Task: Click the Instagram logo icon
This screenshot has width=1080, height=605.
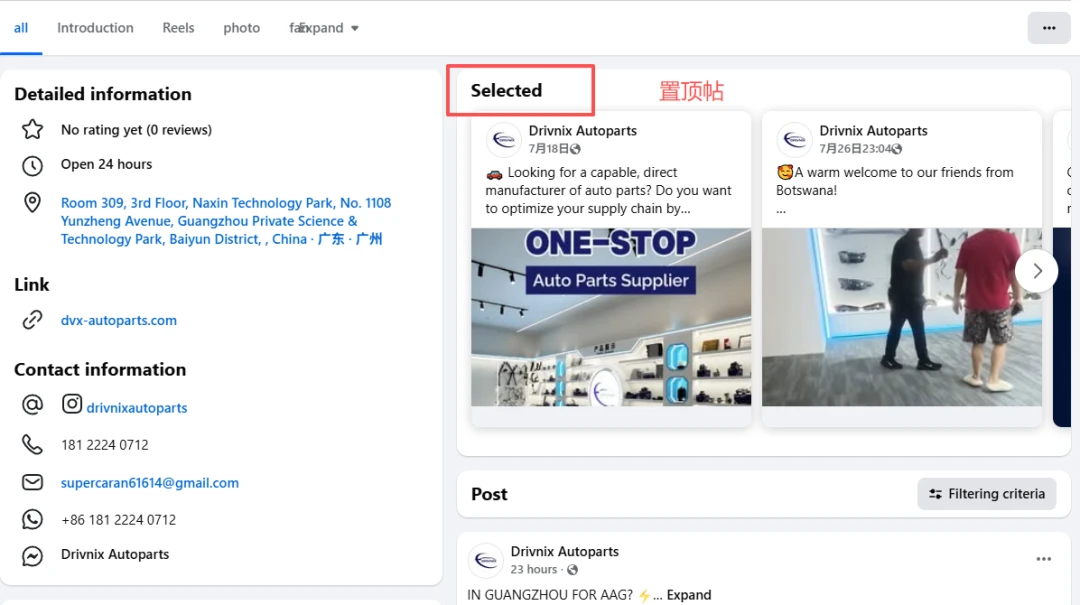Action: (x=72, y=404)
